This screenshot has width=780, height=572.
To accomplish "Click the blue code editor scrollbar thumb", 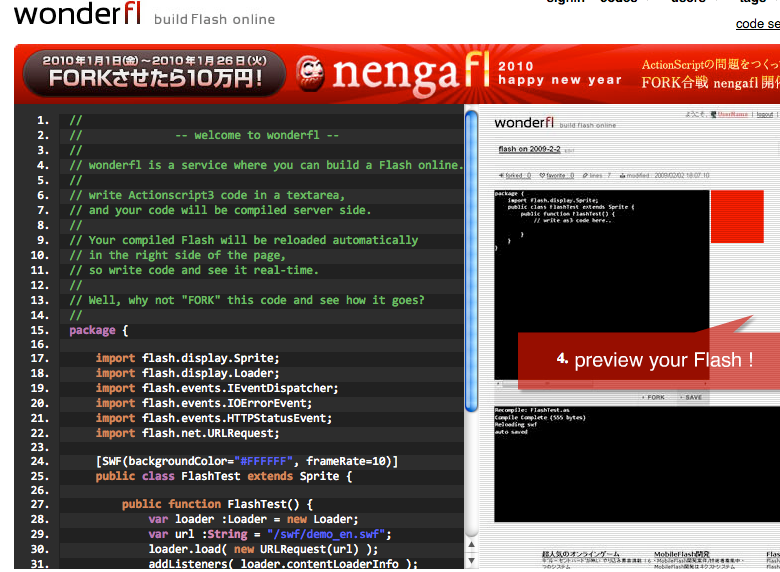I will [x=472, y=261].
